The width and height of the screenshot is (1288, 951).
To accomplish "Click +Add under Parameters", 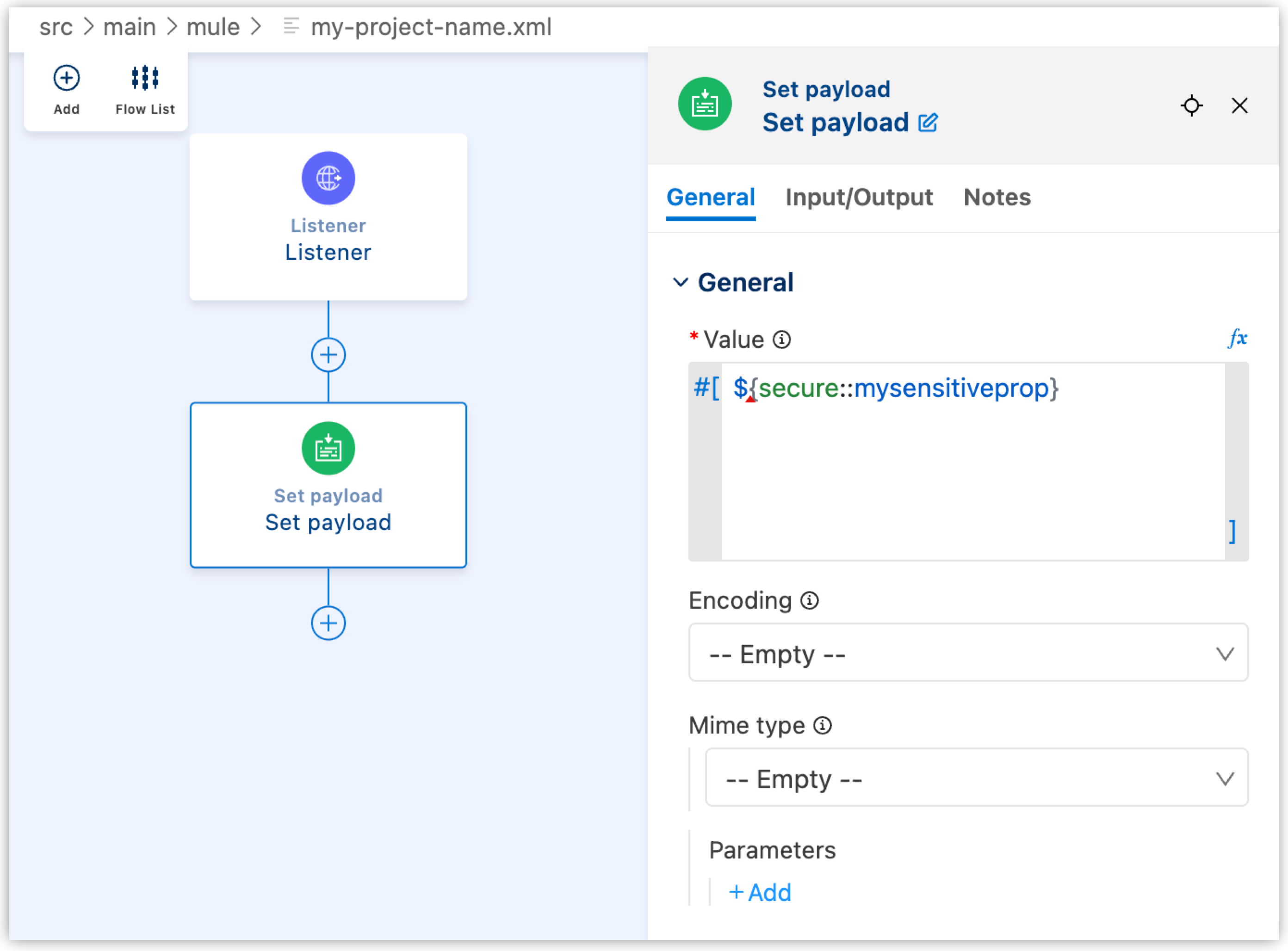I will (760, 892).
